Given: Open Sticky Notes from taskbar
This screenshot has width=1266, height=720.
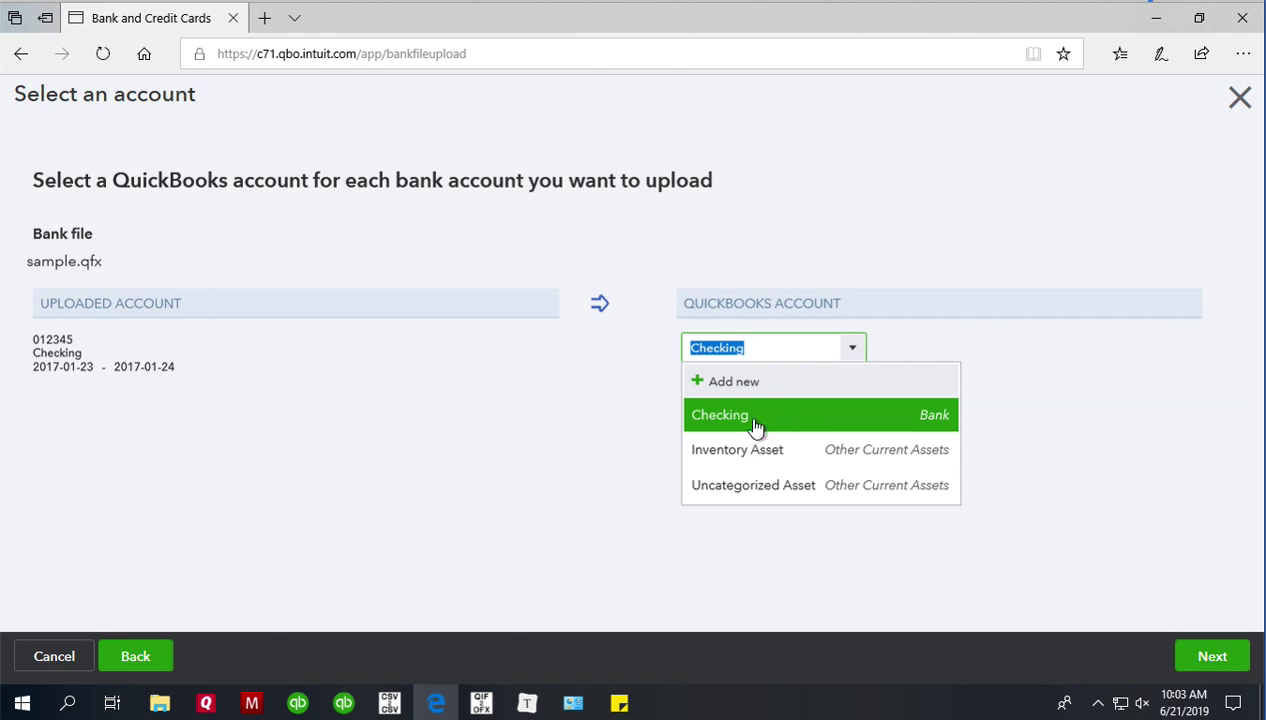Looking at the screenshot, I should tap(619, 703).
